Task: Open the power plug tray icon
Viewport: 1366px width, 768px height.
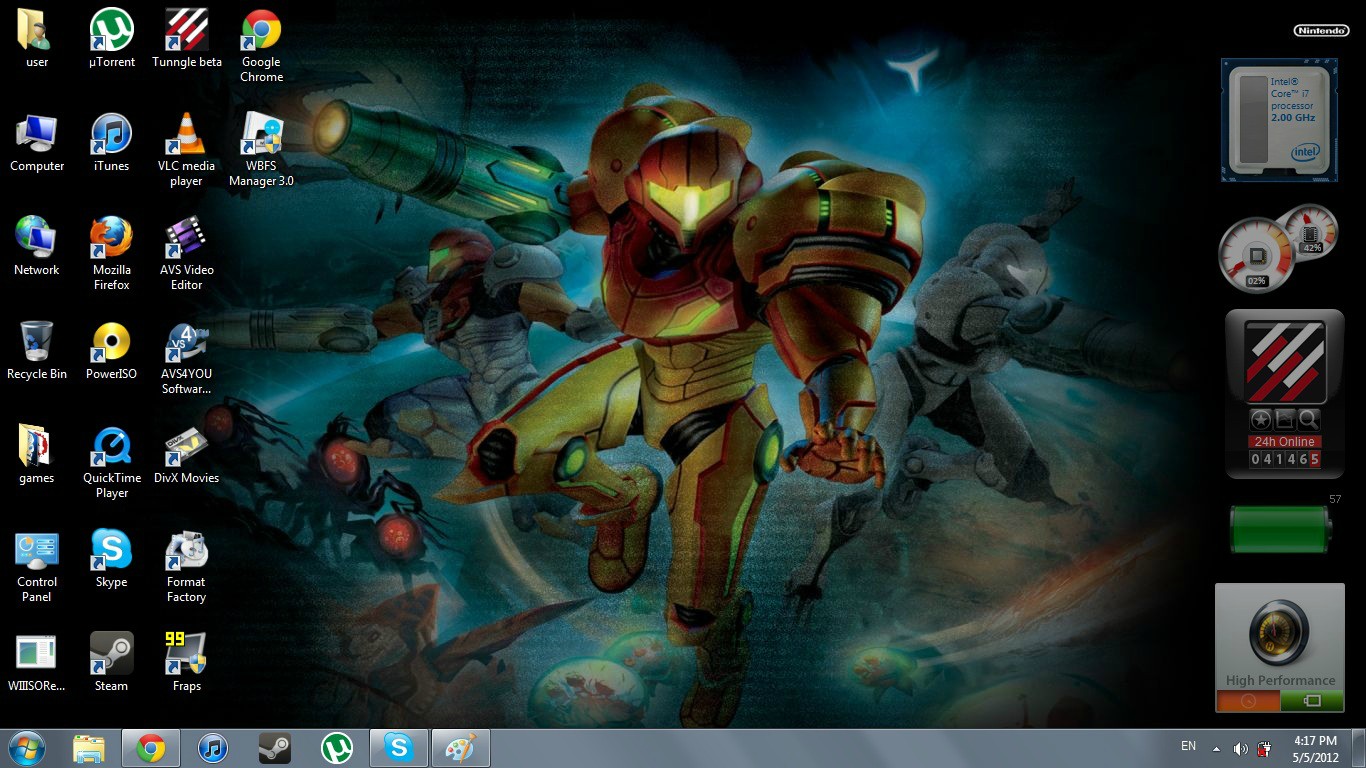Action: click(x=1264, y=748)
